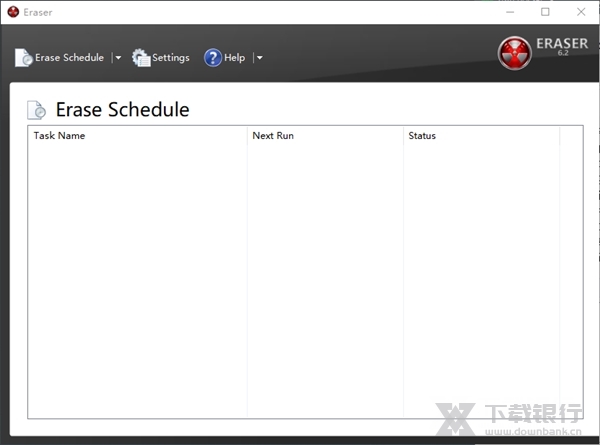Maximize the Eraser window
The width and height of the screenshot is (600, 445).
545,12
